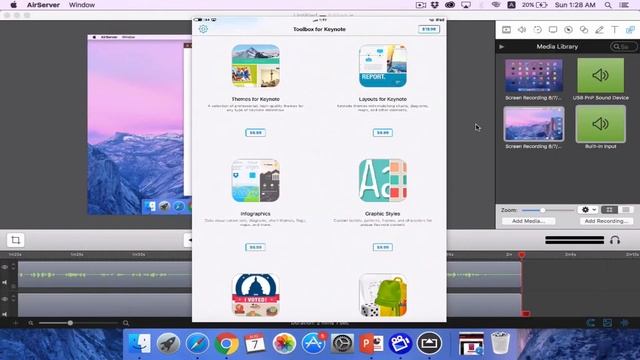This screenshot has width=640, height=360.
Task: Click the Add Media... button
Action: pos(528,221)
